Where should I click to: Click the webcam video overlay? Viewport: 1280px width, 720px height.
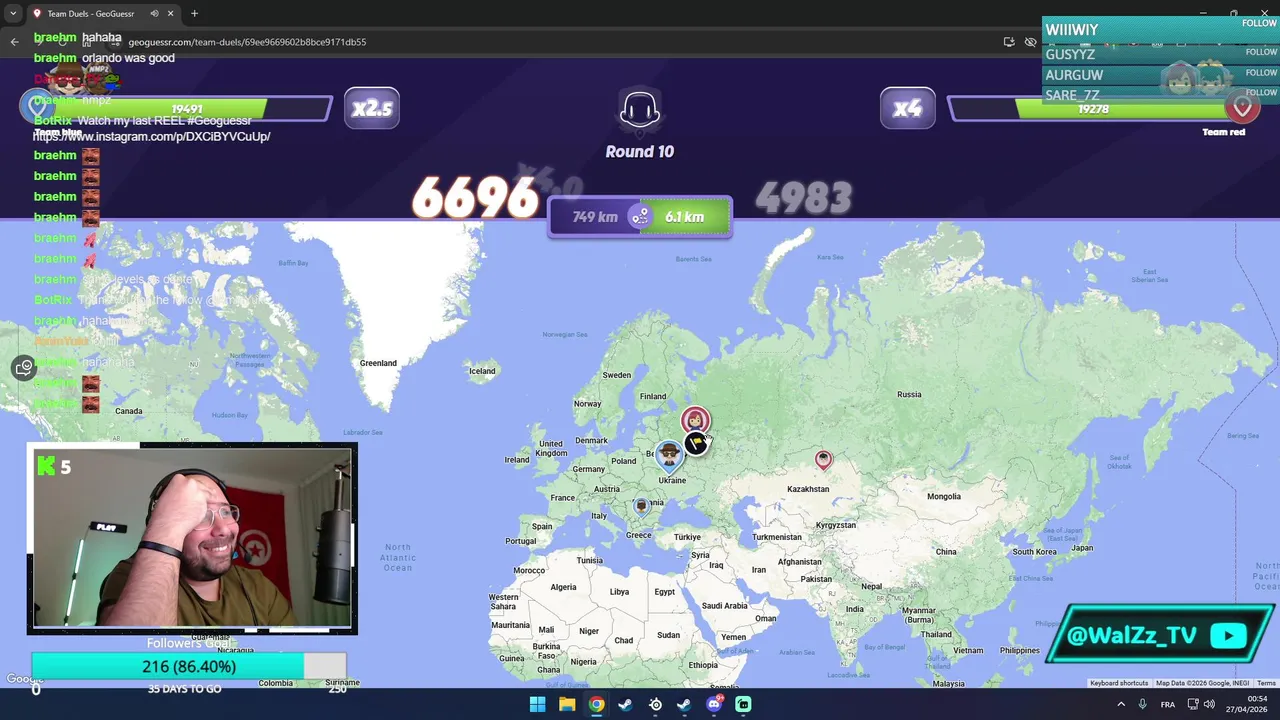point(192,539)
